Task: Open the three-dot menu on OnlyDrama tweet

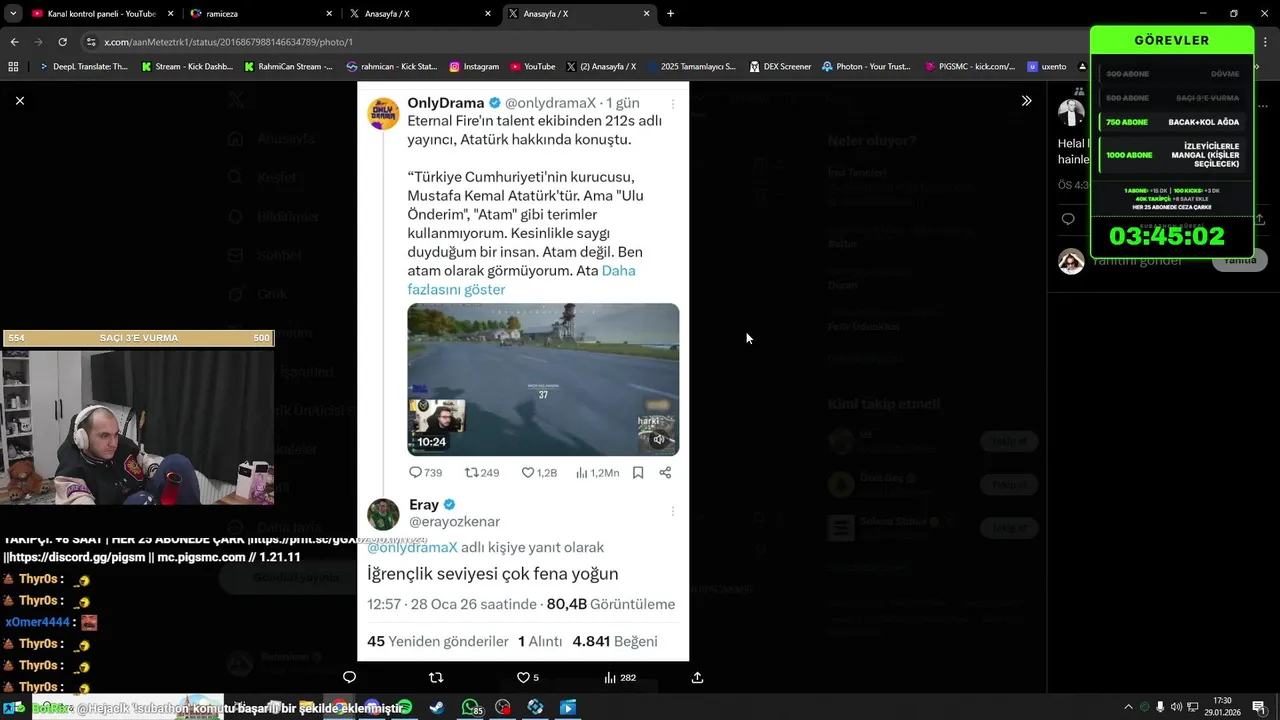Action: pyautogui.click(x=672, y=104)
